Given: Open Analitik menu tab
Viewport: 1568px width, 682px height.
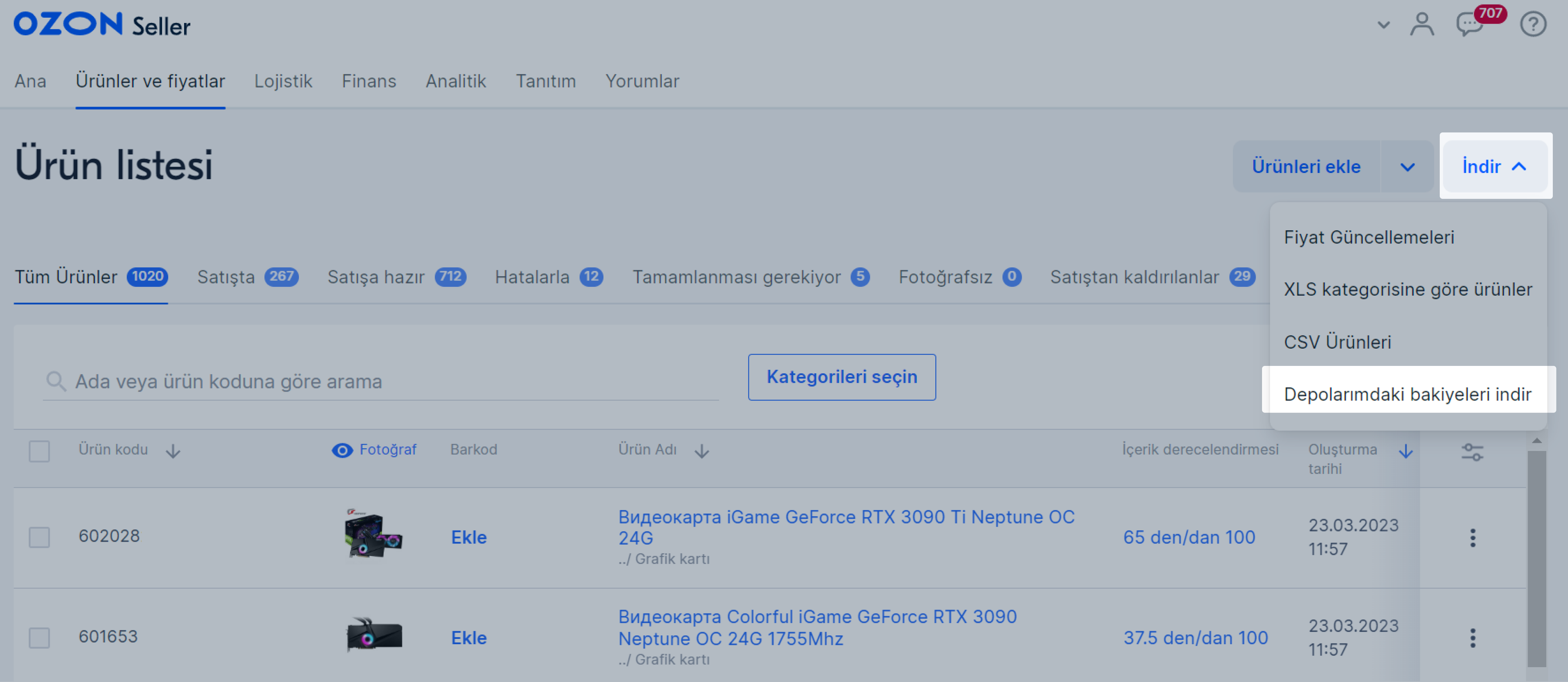Looking at the screenshot, I should (x=456, y=81).
